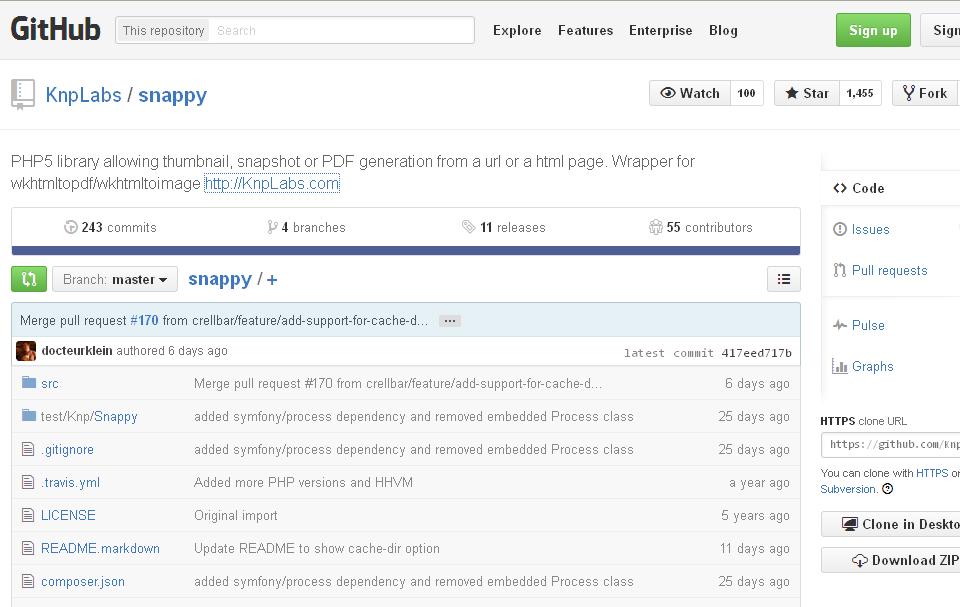Open the .travis.yml file
The height and width of the screenshot is (607, 960).
click(70, 483)
